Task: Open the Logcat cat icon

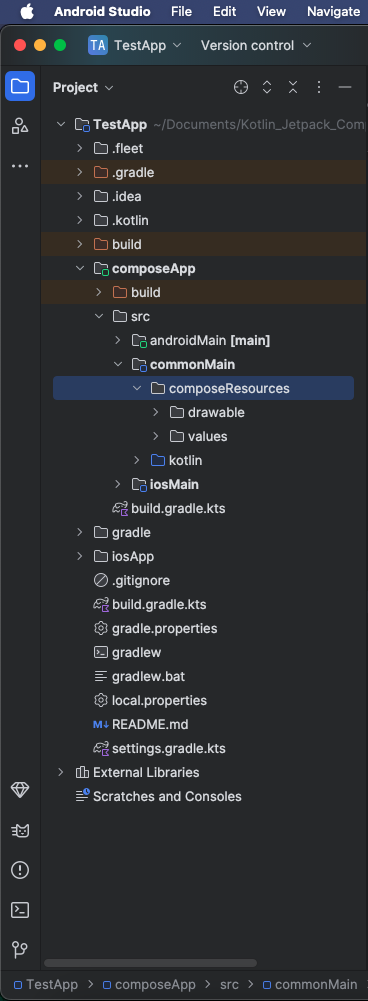Action: pos(20,831)
